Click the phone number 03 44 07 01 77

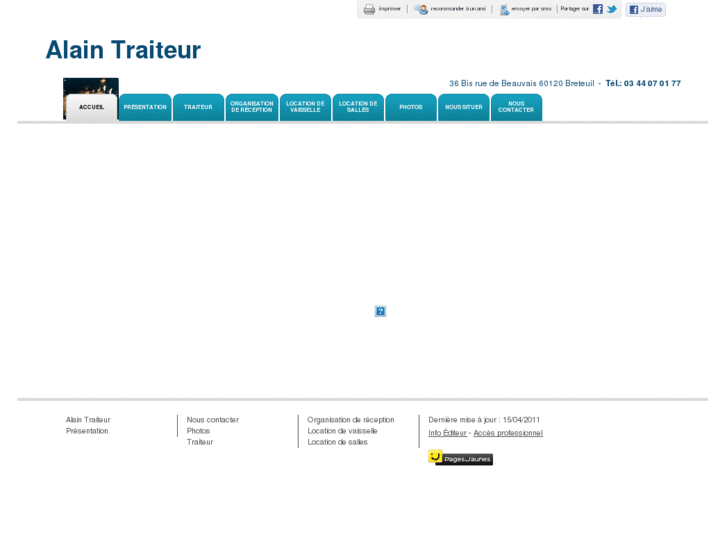652,83
